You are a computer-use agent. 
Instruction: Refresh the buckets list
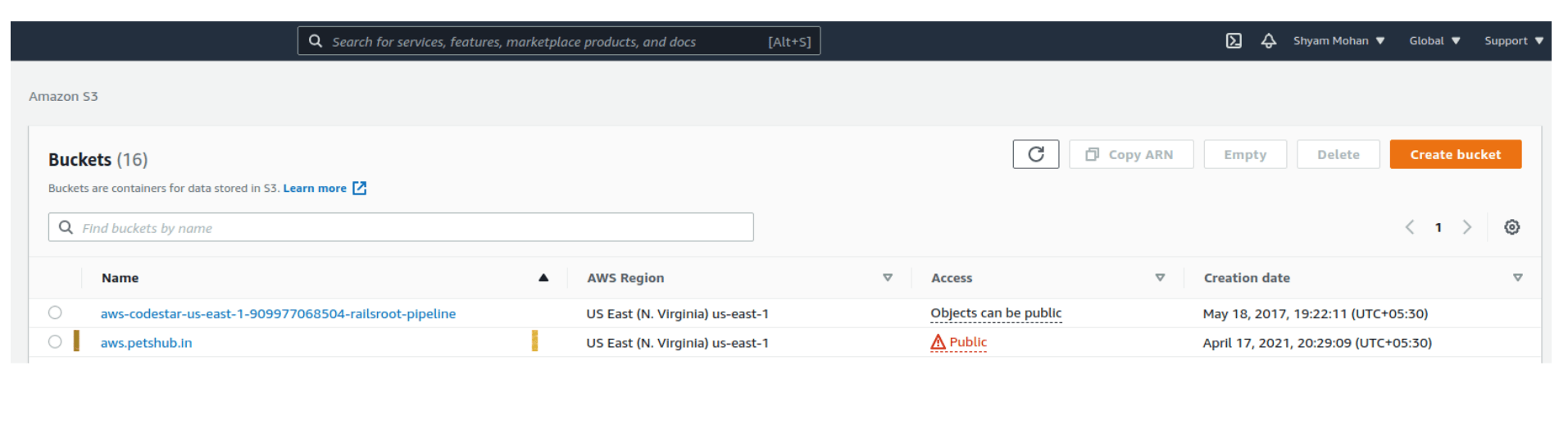[x=1035, y=154]
